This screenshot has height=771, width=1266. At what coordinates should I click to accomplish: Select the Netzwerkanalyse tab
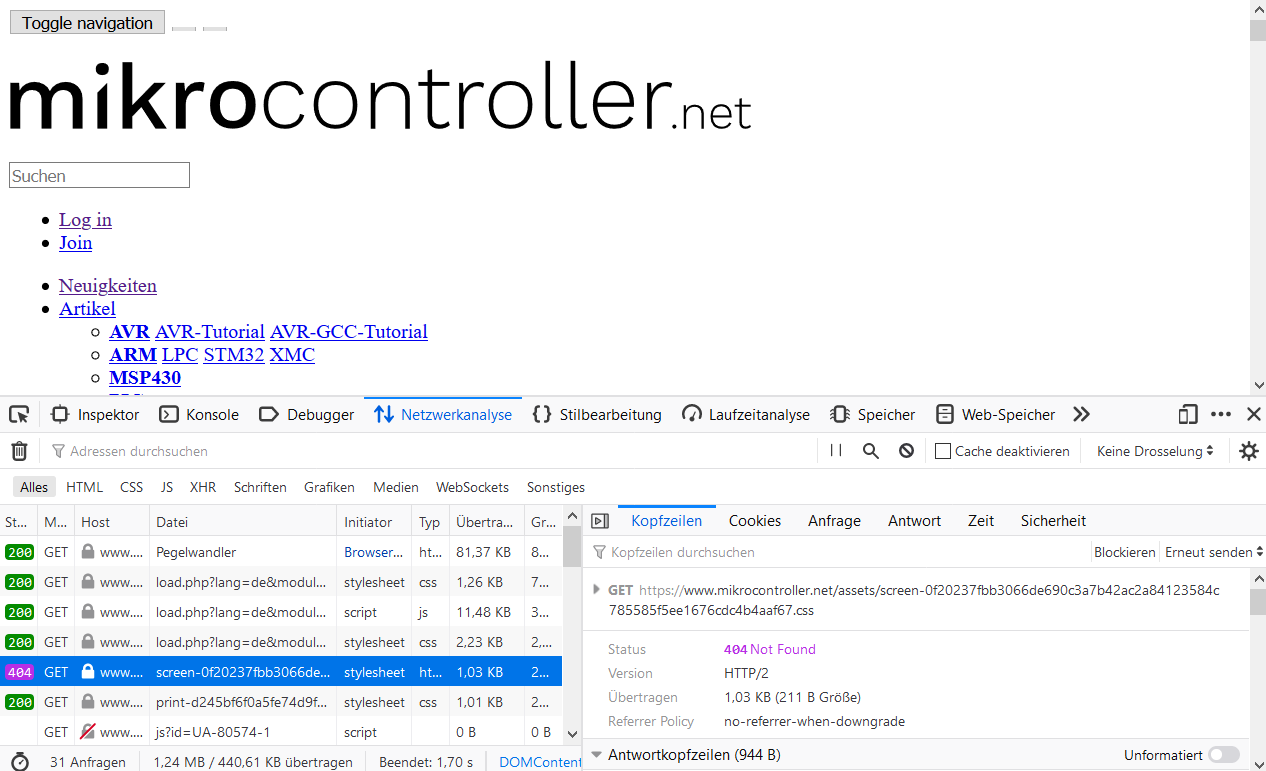[x=443, y=414]
